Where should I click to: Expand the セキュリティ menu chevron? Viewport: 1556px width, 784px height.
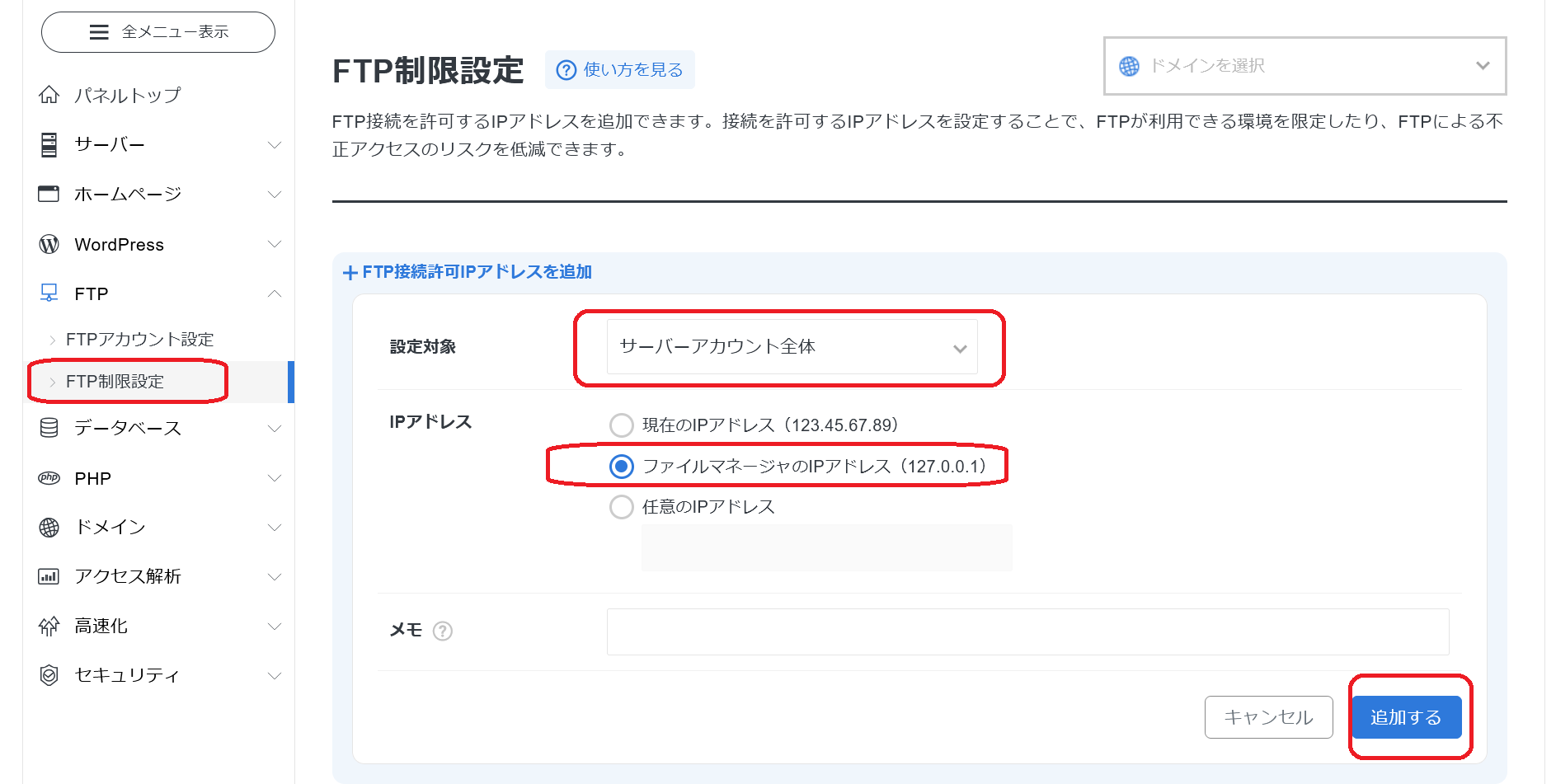(275, 676)
